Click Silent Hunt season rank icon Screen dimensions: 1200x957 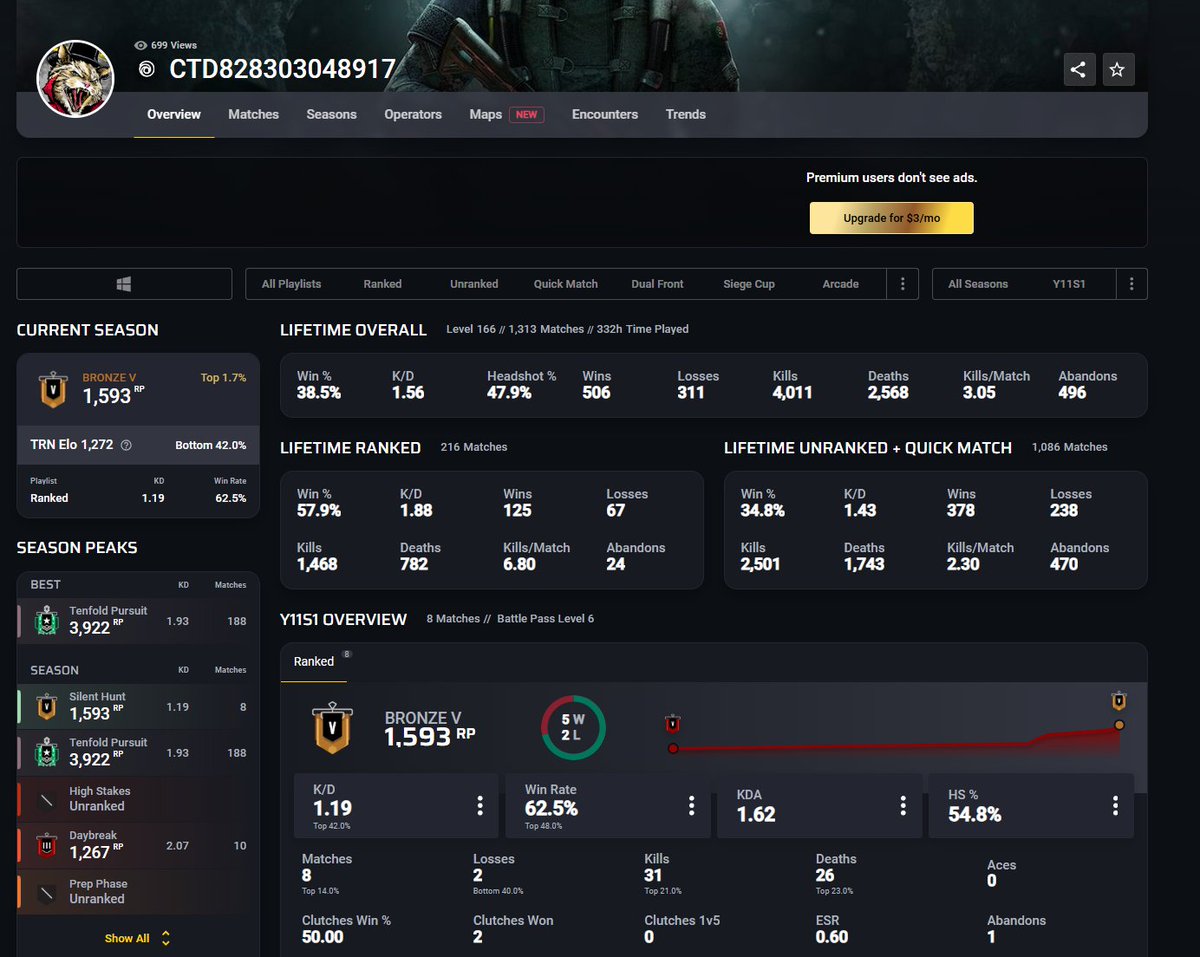pos(48,706)
